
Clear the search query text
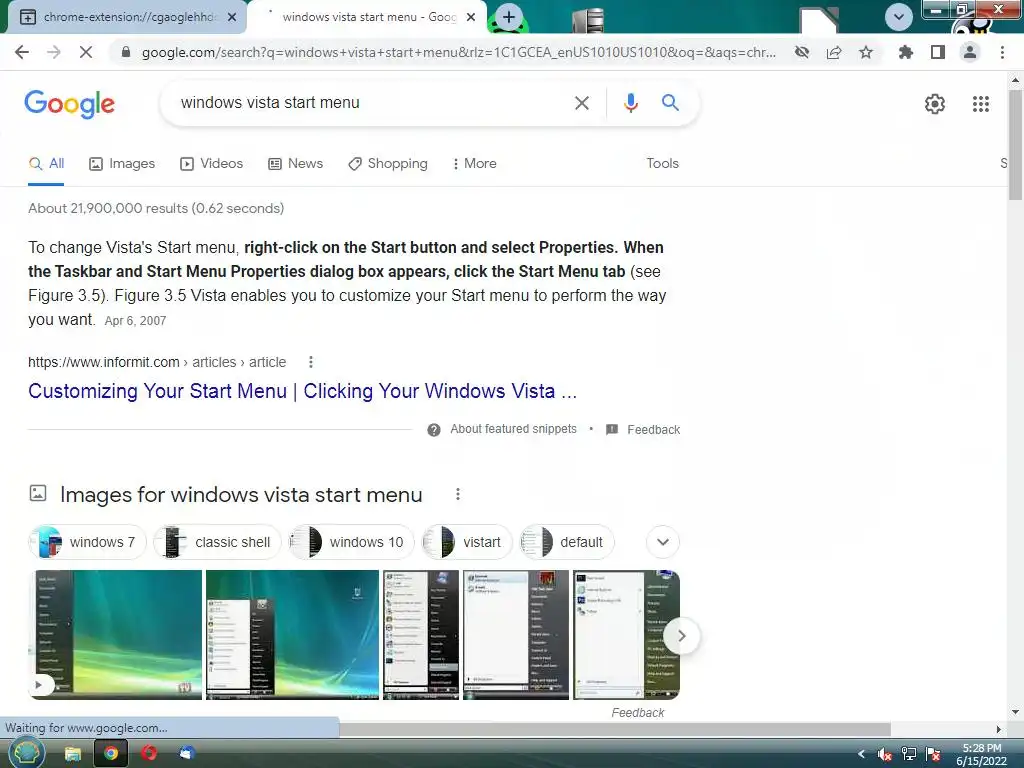tap(582, 103)
